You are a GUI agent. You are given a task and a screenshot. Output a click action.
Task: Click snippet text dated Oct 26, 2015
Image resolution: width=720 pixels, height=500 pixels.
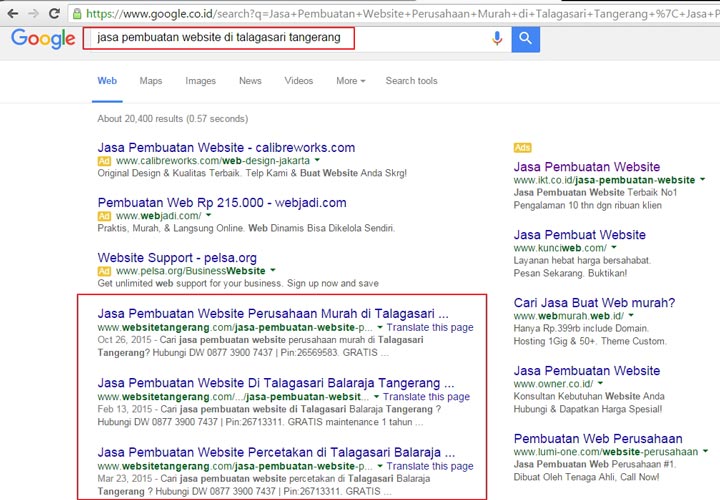(260, 347)
